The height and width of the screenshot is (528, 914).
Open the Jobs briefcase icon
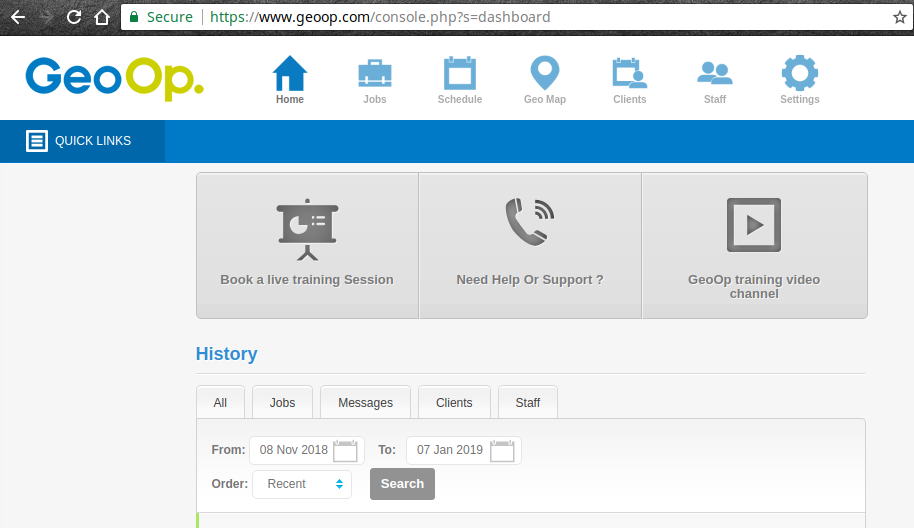(375, 73)
